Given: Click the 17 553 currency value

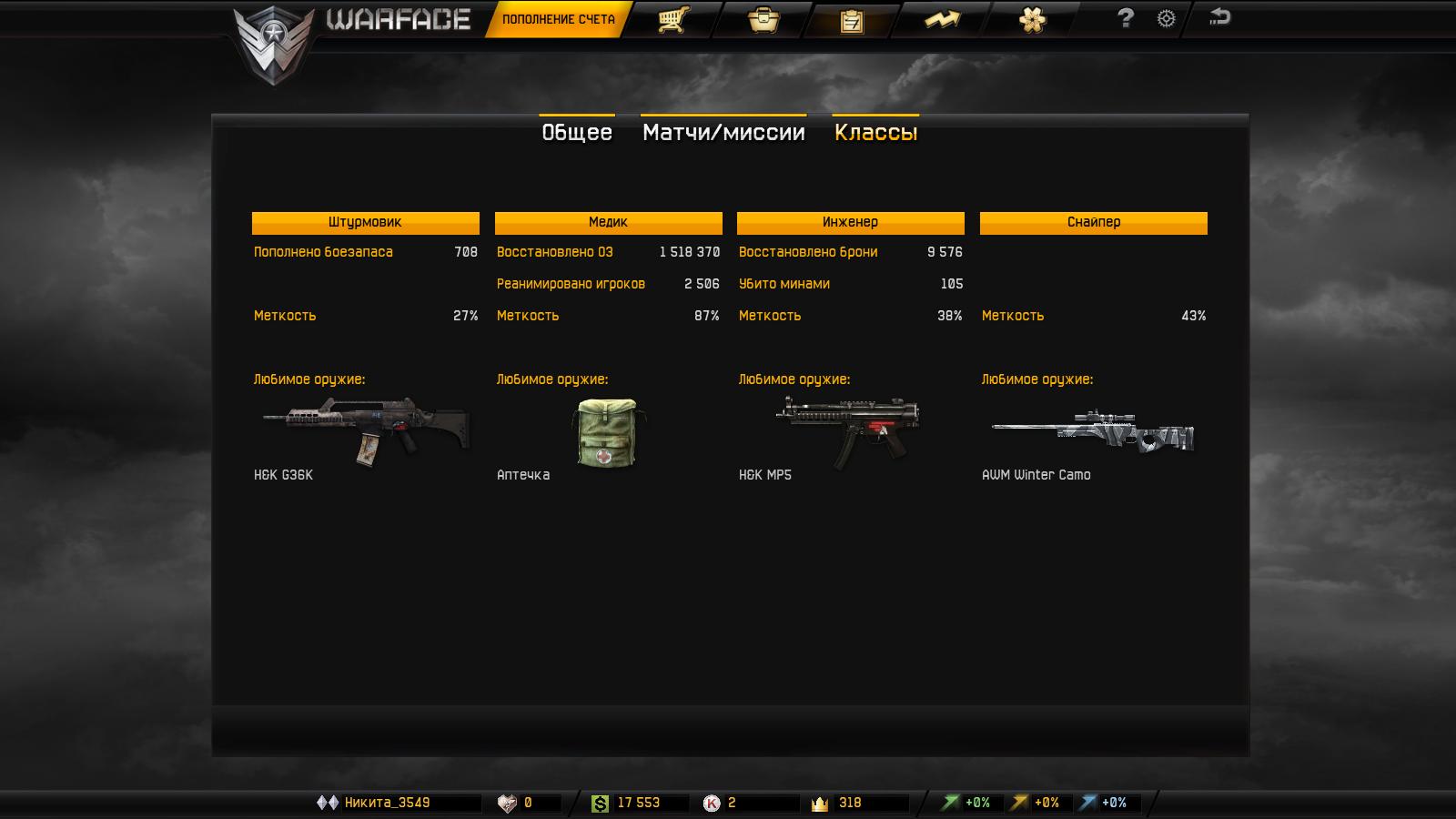Looking at the screenshot, I should 638,803.
